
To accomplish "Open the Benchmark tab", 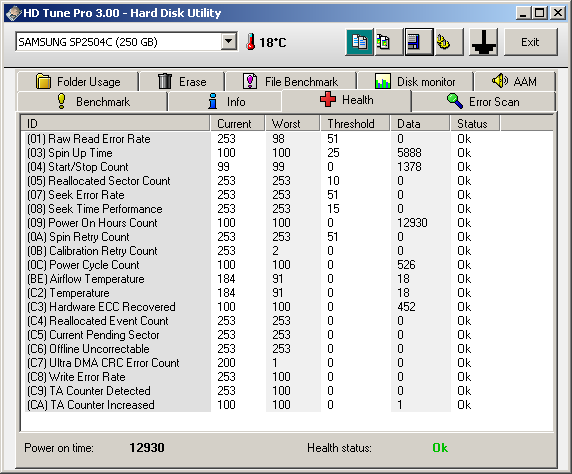I will pyautogui.click(x=93, y=101).
